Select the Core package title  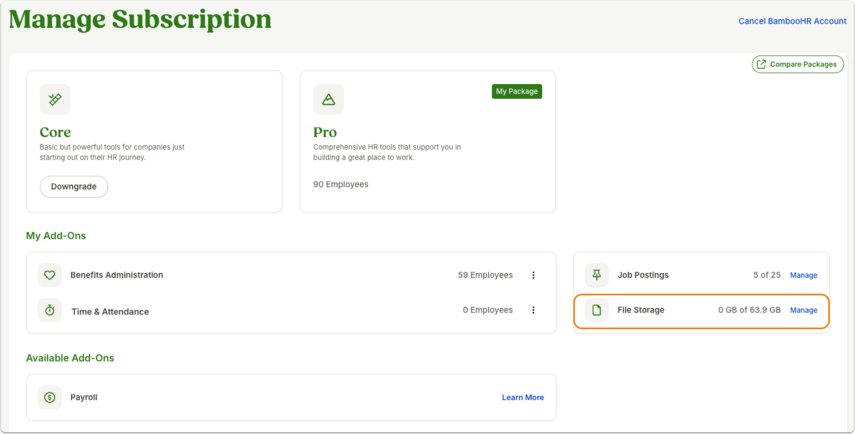[55, 132]
